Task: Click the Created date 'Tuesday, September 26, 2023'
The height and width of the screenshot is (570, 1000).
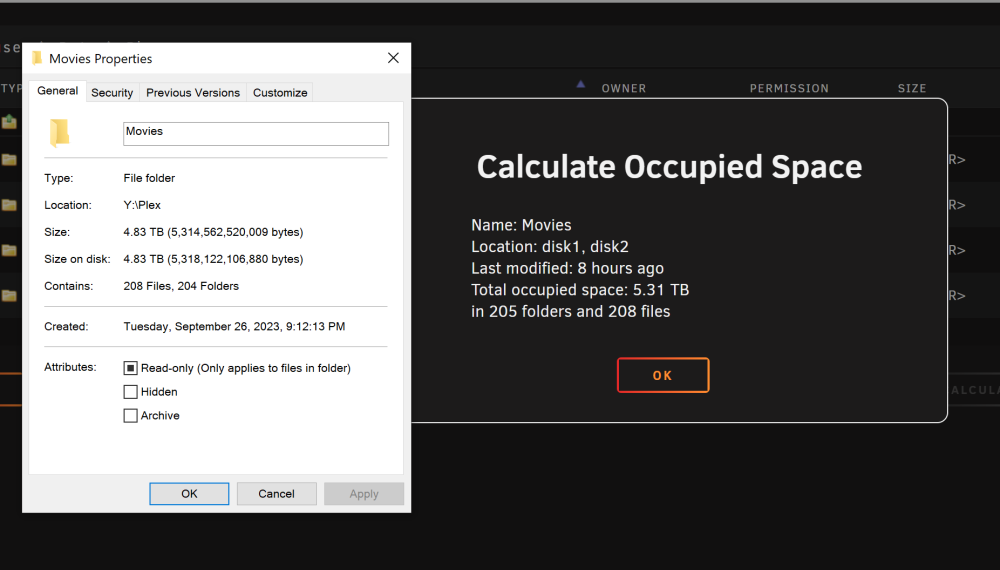Action: (x=202, y=326)
